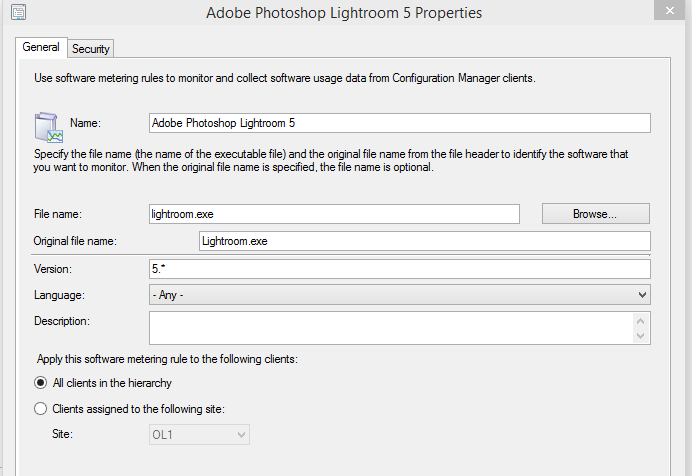Click the software metering rule icon beside Name
The height and width of the screenshot is (476, 692).
[48, 127]
